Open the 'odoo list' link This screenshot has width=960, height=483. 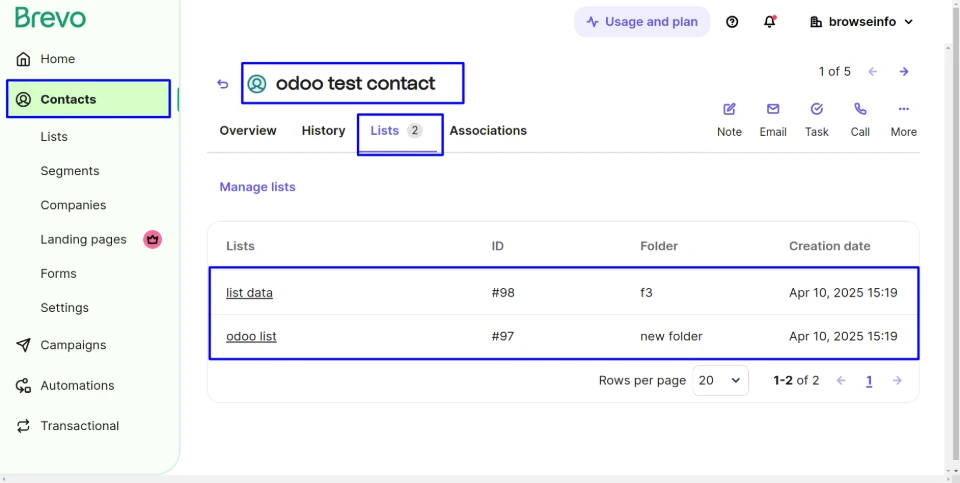coord(251,337)
